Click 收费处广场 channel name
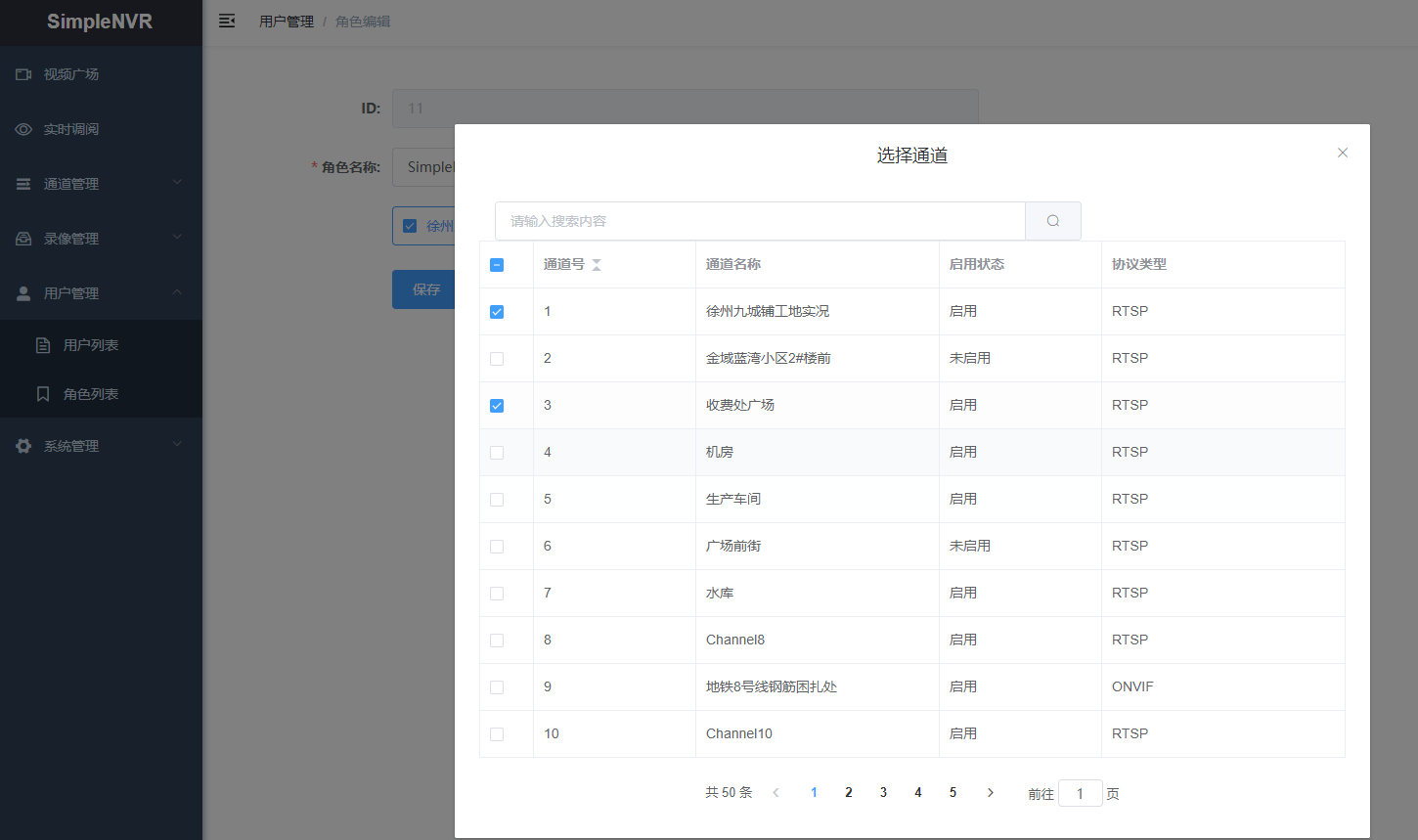 point(740,405)
